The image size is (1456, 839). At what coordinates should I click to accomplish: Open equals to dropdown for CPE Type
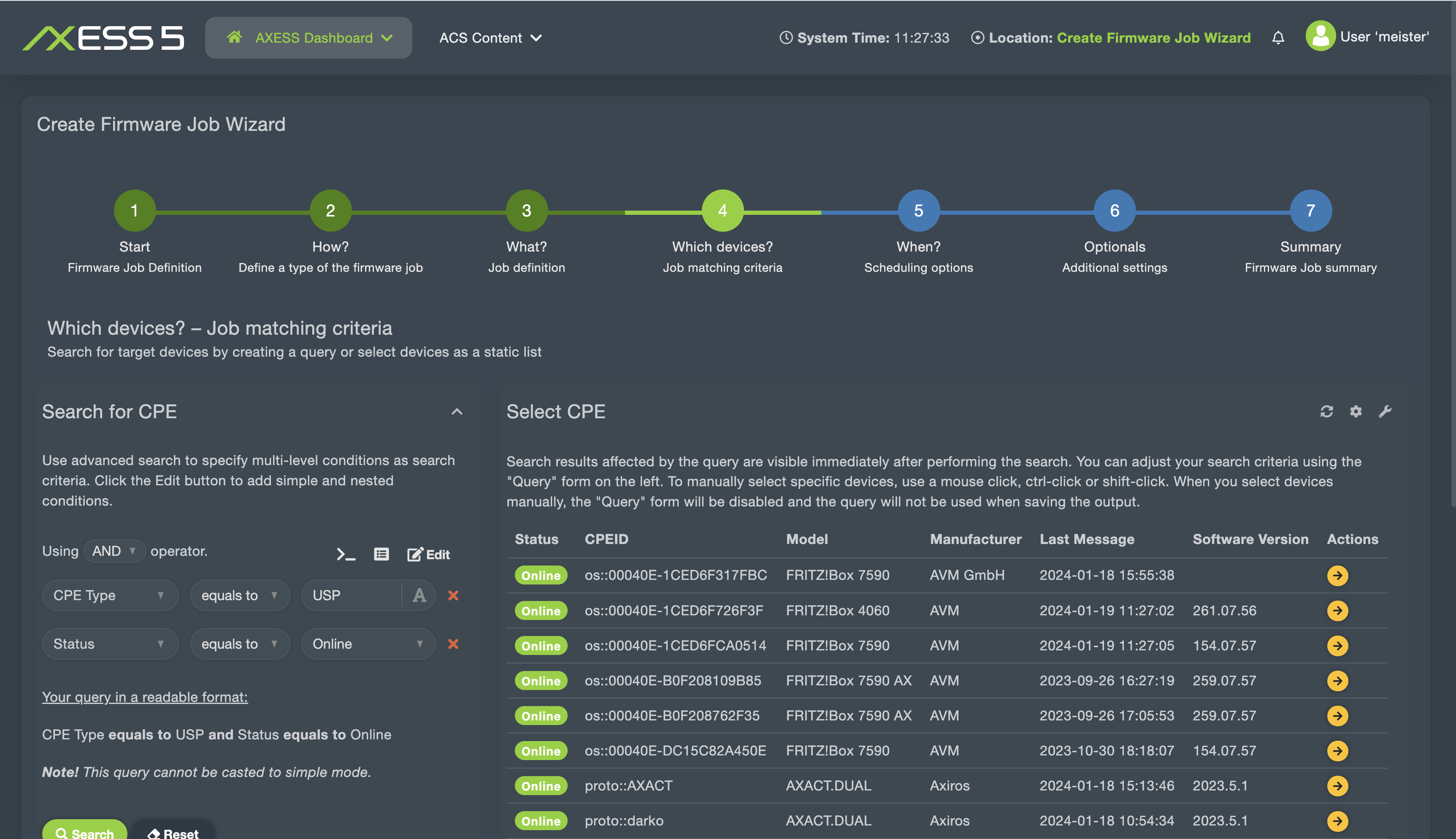tap(240, 595)
